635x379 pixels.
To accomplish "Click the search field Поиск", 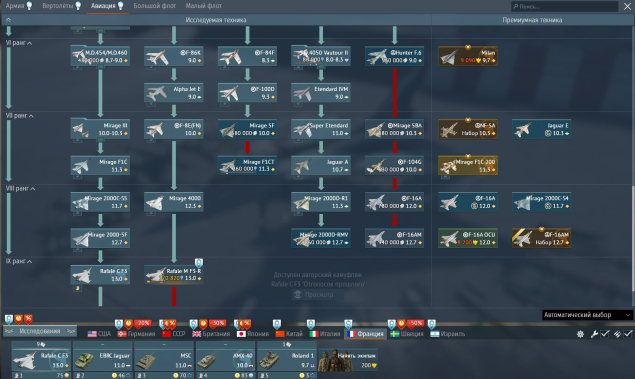I will click(x=564, y=6).
